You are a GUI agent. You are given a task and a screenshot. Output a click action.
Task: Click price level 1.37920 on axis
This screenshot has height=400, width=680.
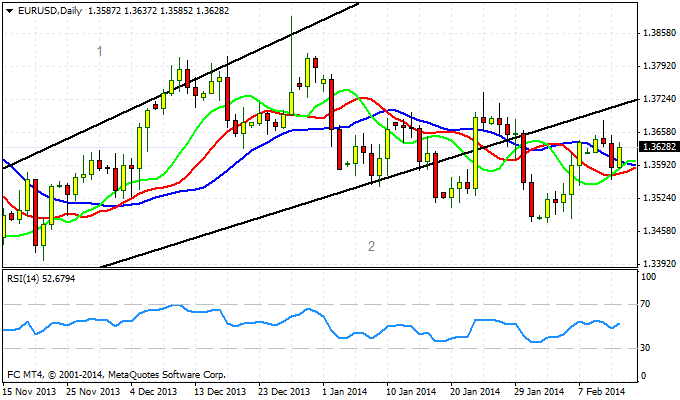coord(660,66)
